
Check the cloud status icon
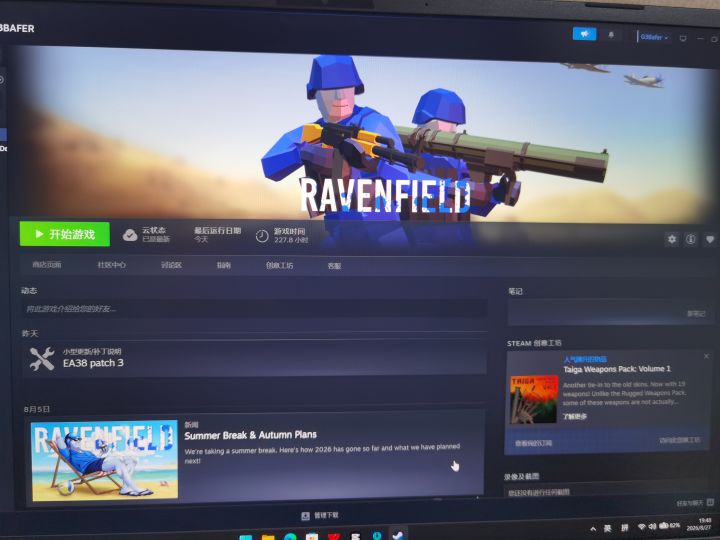[x=130, y=235]
